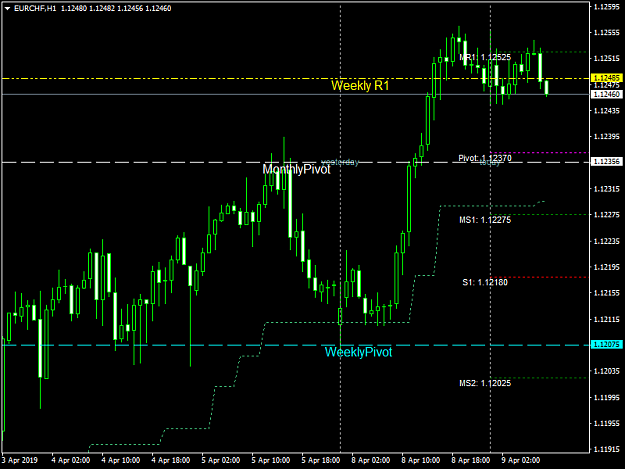Select the 'S1: 1.12180' level label
Viewport: 625px width, 469px height.
coord(485,283)
